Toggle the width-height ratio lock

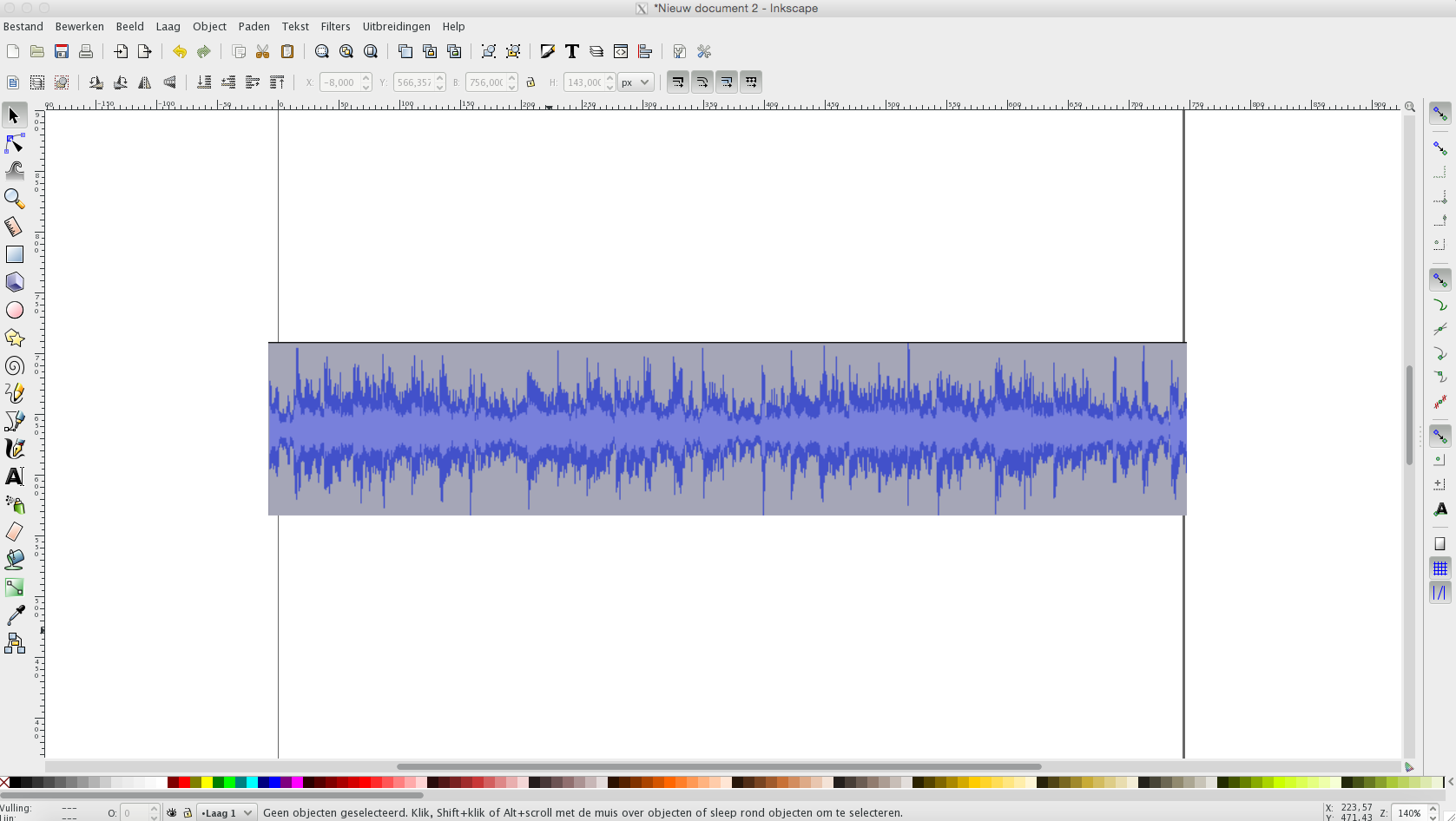[x=530, y=82]
